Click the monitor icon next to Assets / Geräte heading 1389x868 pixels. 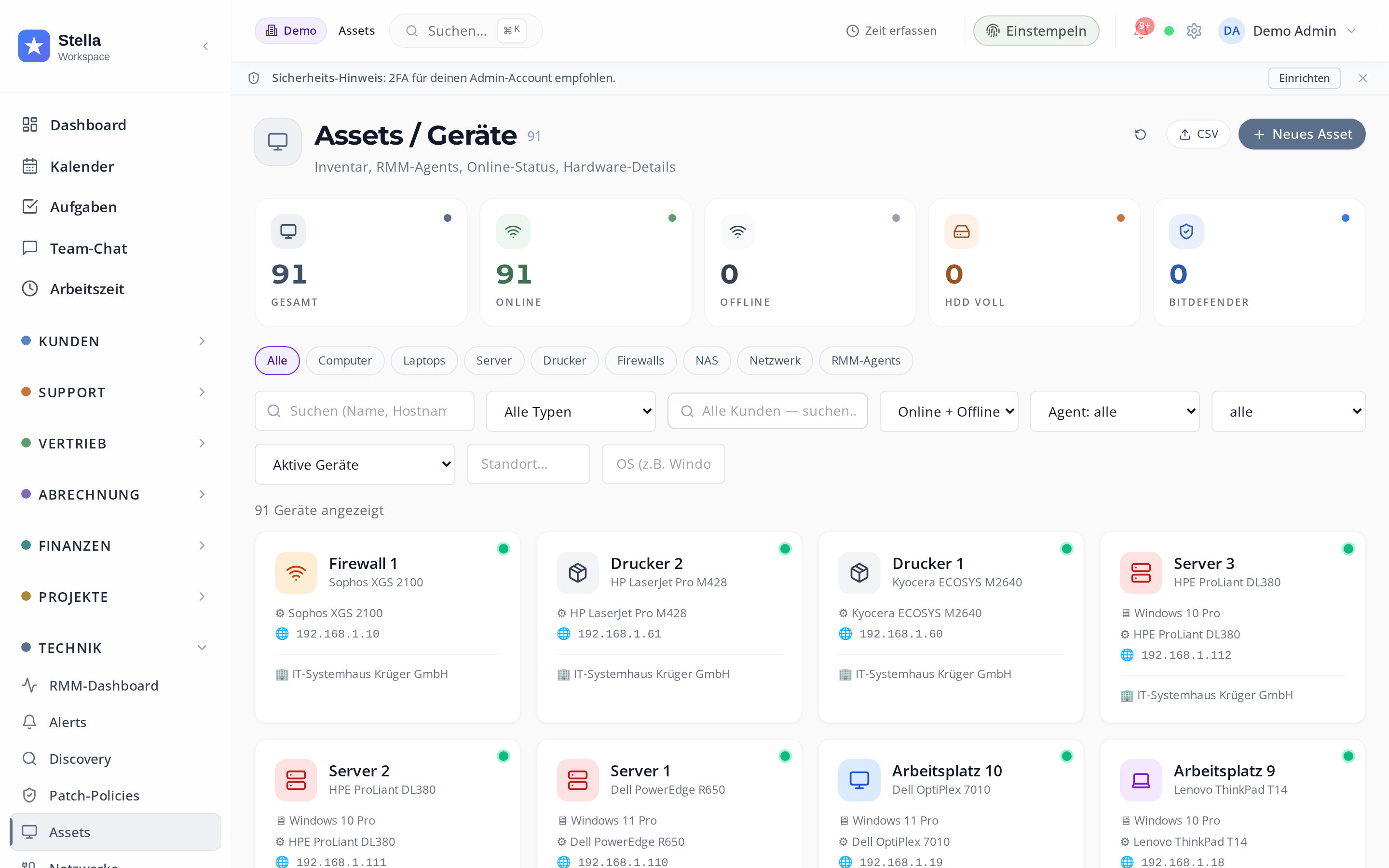click(278, 142)
